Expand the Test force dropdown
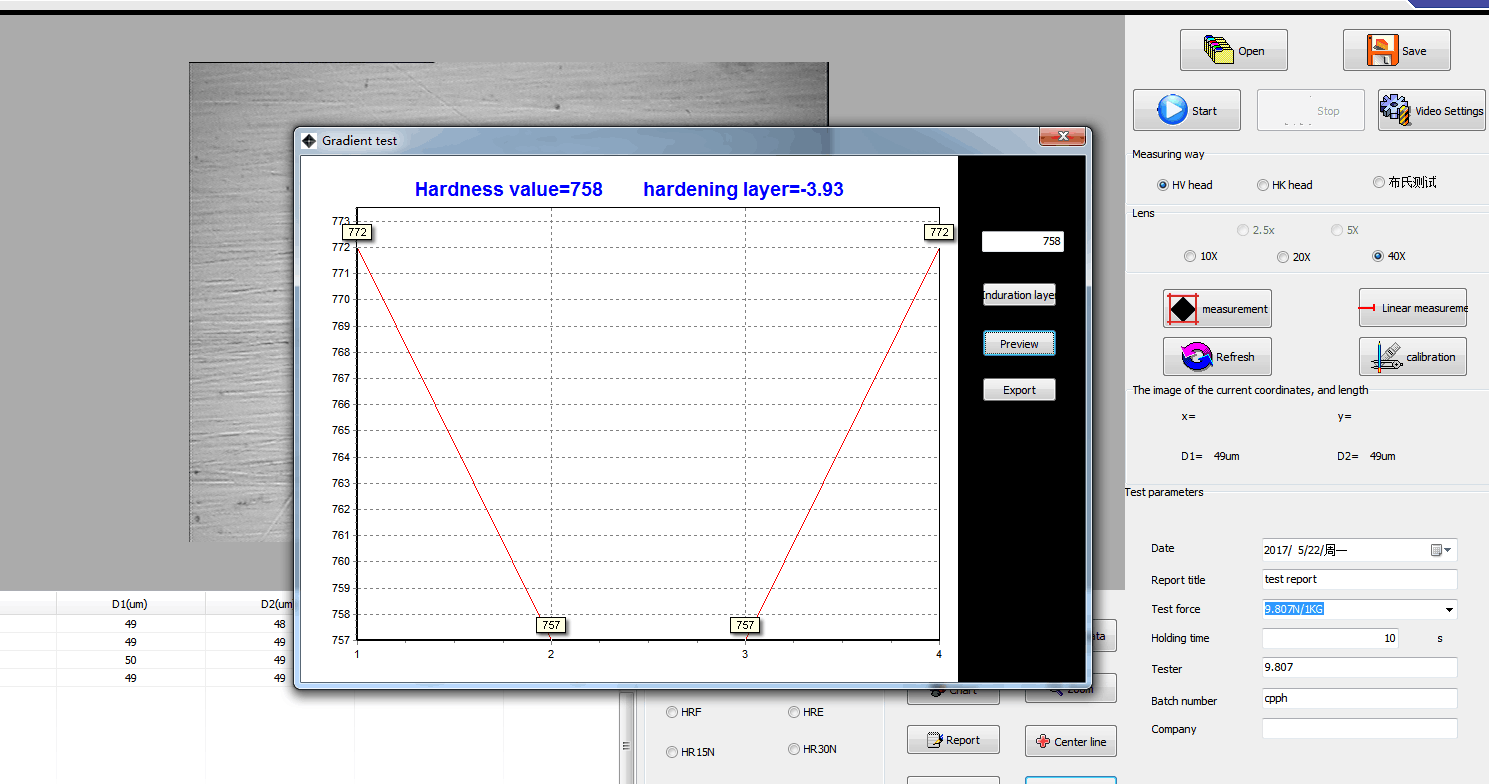This screenshot has height=784, width=1489. tap(1449, 609)
